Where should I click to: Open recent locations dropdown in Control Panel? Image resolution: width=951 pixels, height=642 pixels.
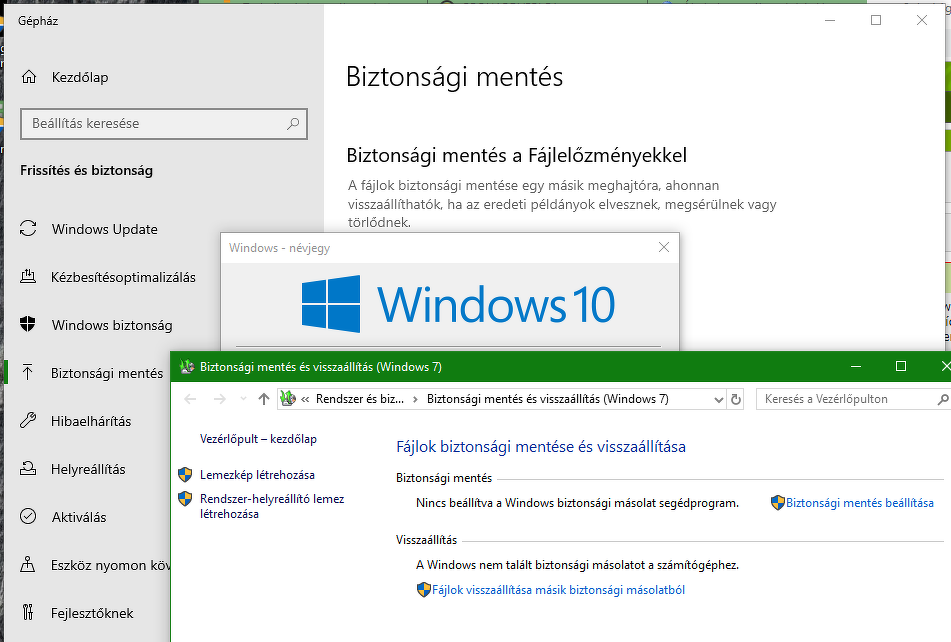[243, 399]
